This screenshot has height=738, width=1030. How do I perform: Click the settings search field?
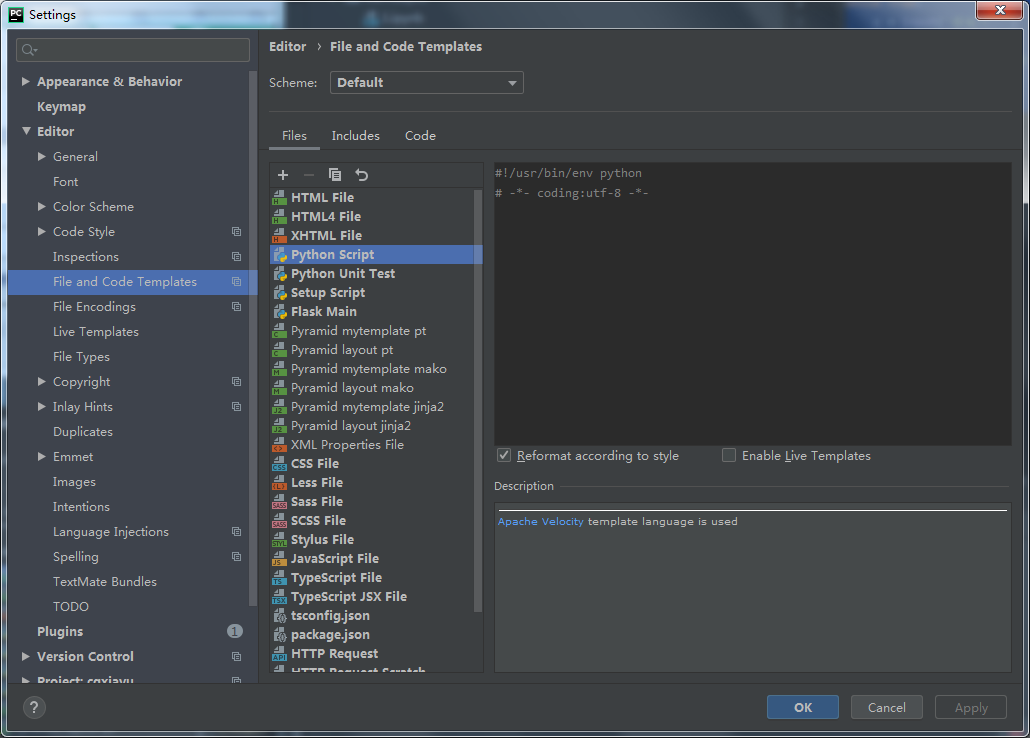(x=133, y=50)
